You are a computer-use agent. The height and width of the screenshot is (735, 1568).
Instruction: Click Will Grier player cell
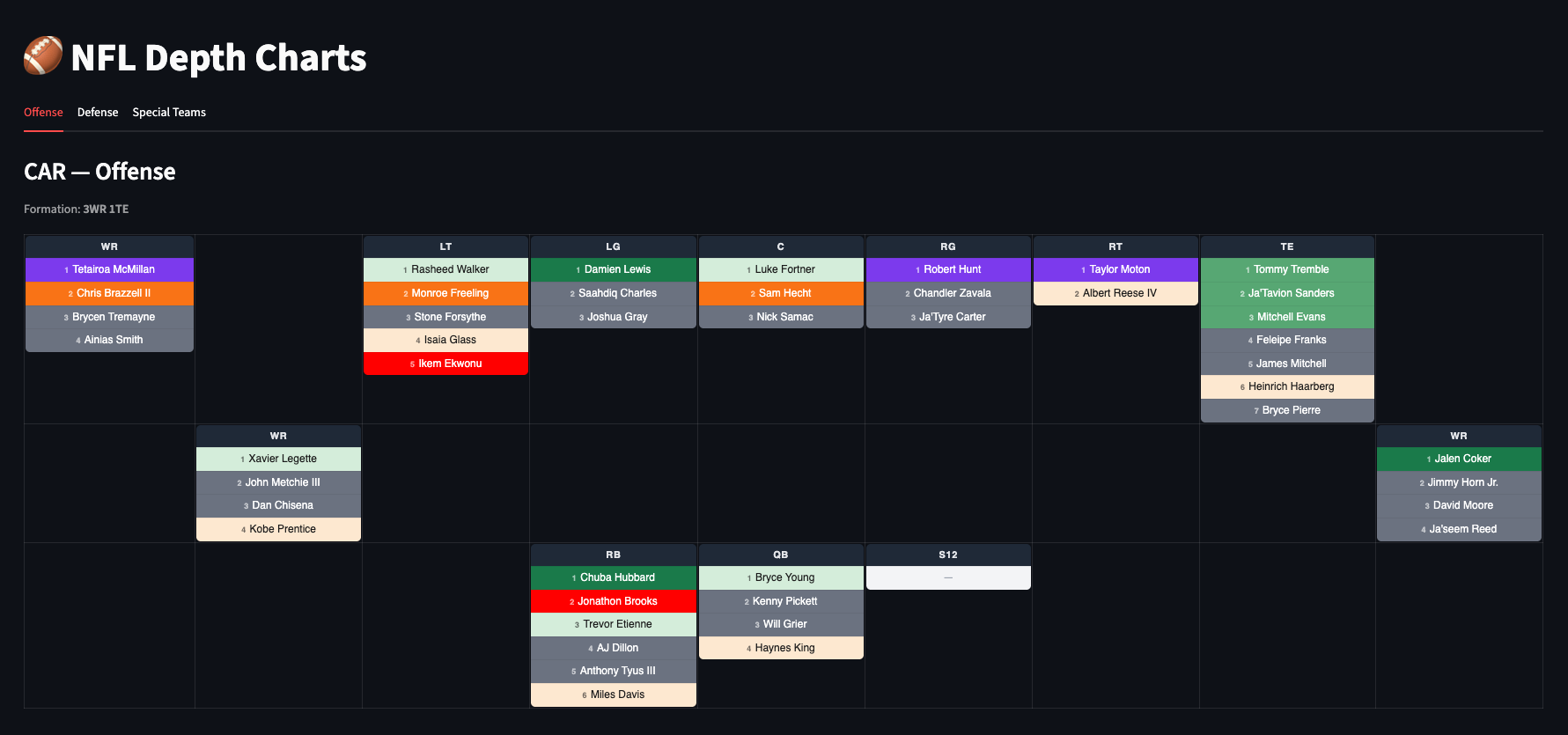coord(781,624)
